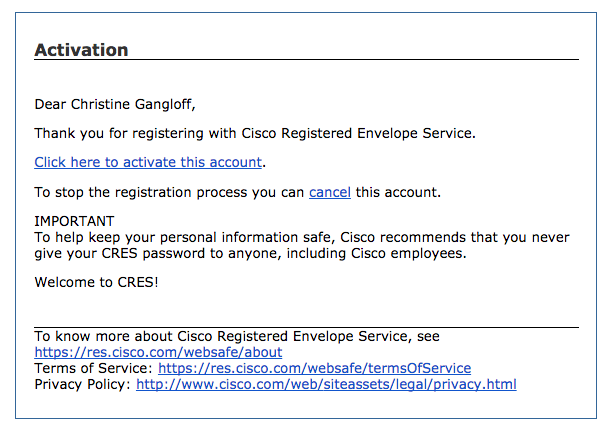
Task: Click the 'cancel' link to stop registration
Action: pos(329,192)
